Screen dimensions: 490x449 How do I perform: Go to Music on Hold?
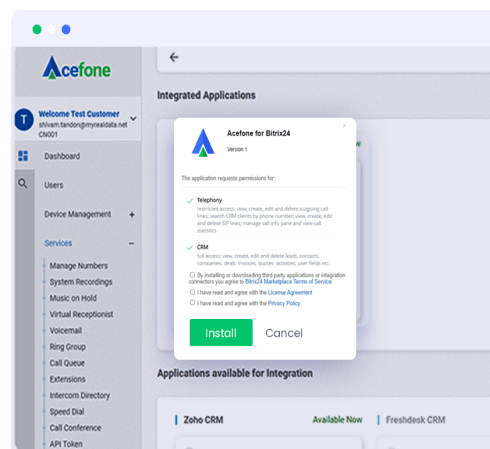click(73, 298)
